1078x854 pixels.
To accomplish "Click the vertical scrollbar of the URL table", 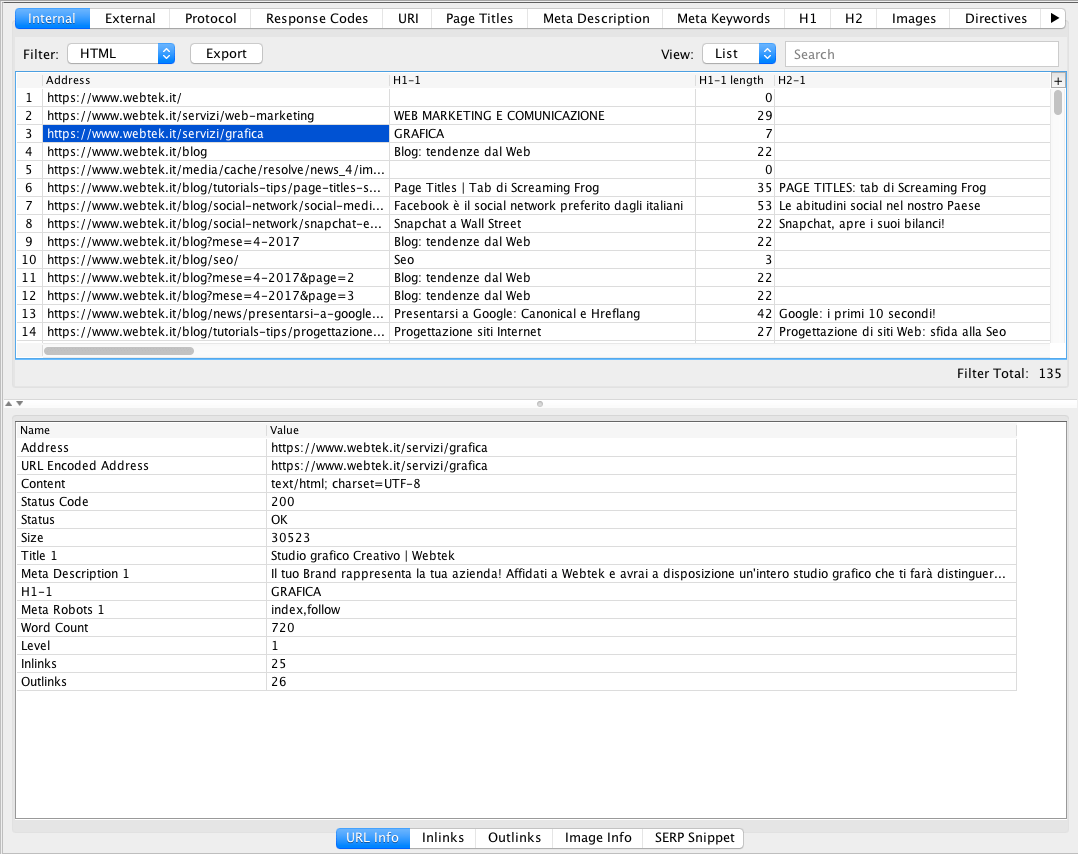I will 1058,102.
